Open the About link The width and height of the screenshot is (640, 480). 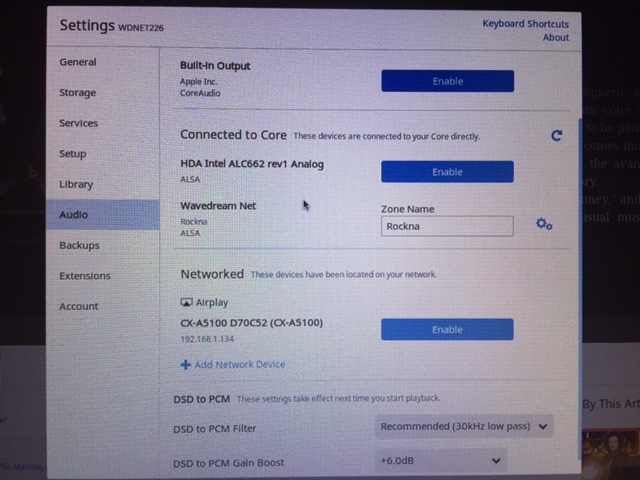[556, 38]
